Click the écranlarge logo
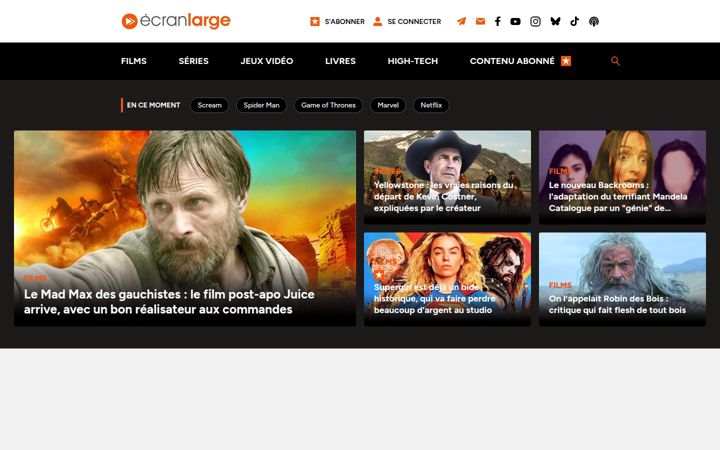Screen dimensions: 720x450 pos(176,21)
